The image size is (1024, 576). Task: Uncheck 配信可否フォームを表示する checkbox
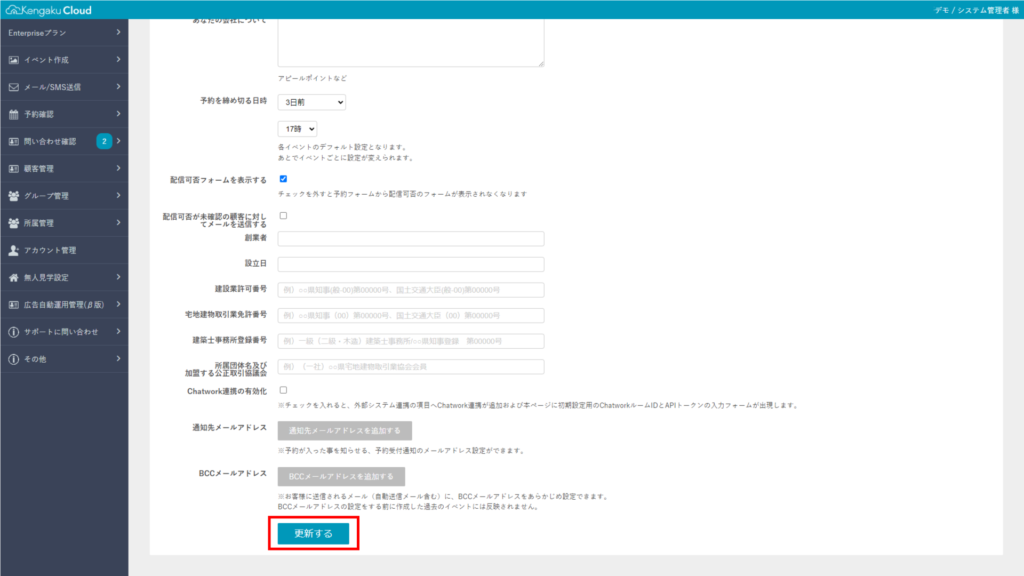pos(283,179)
